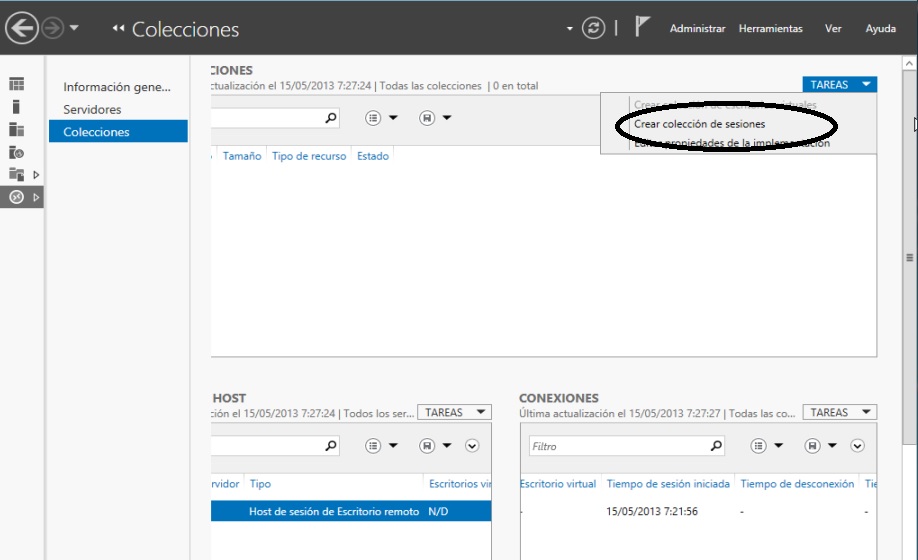The image size is (918, 560).
Task: Open the save query dropdown in Conexiones
Action: pyautogui.click(x=818, y=446)
